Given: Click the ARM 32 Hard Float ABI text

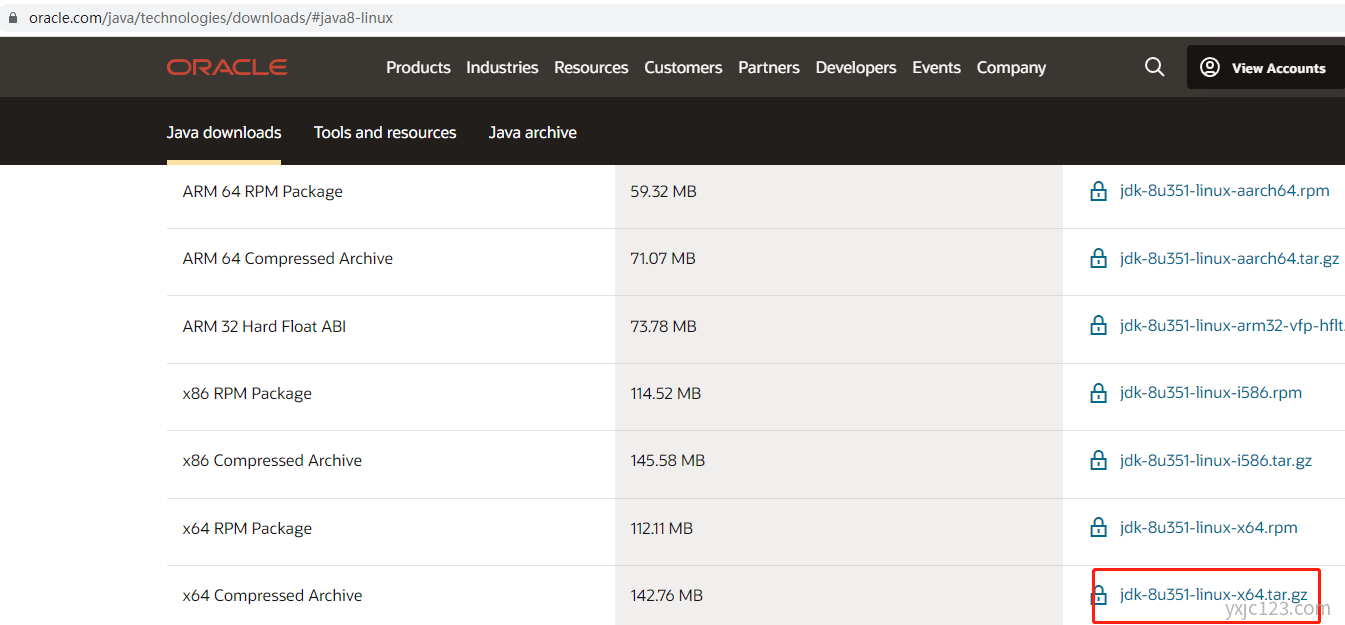Looking at the screenshot, I should 264,326.
